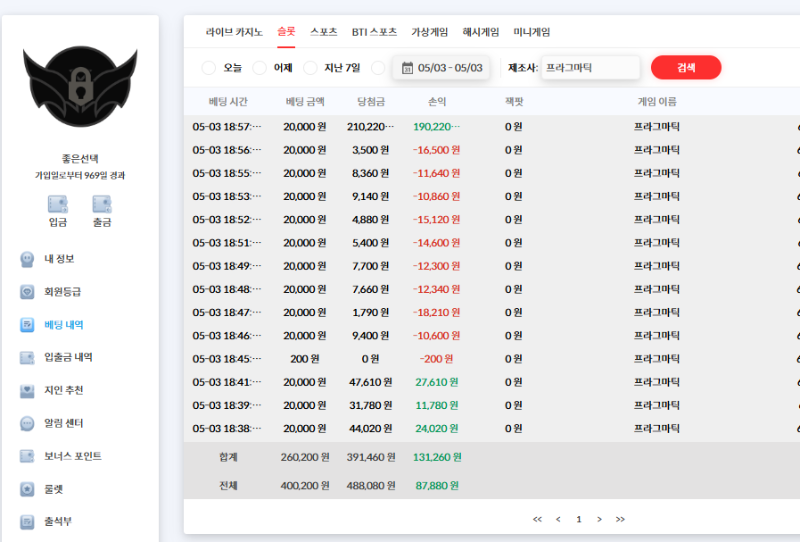
Task: Click the deposit (입금) wallet icon
Action: tap(58, 204)
